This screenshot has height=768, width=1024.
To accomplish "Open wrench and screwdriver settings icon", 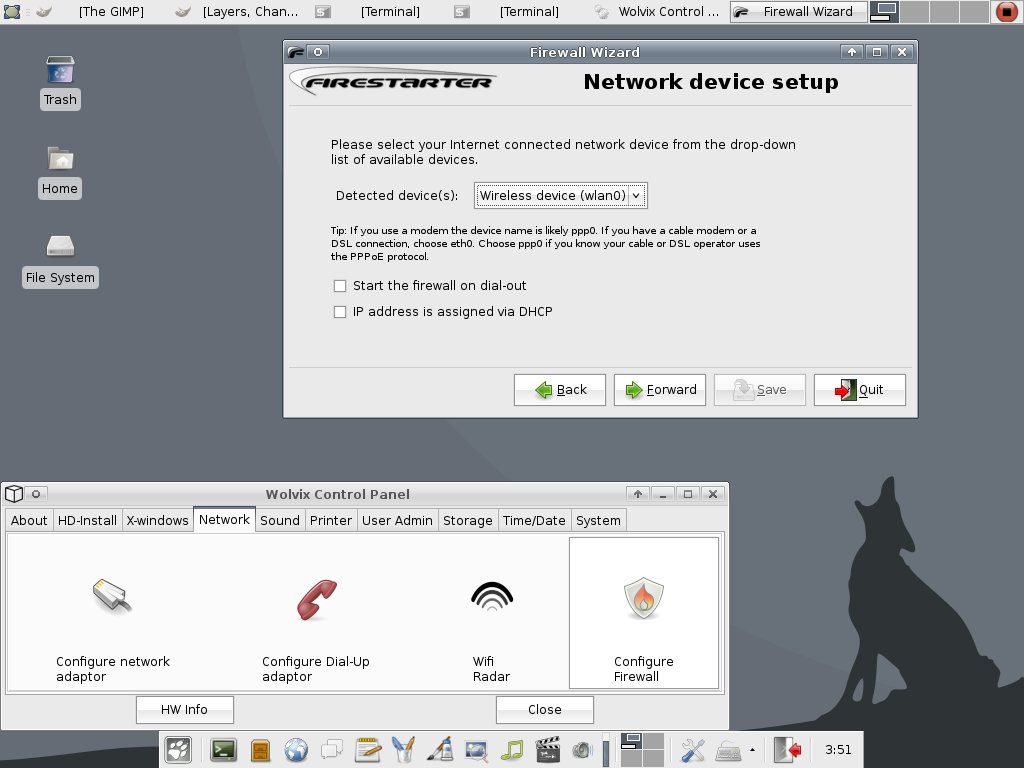I will pyautogui.click(x=692, y=750).
